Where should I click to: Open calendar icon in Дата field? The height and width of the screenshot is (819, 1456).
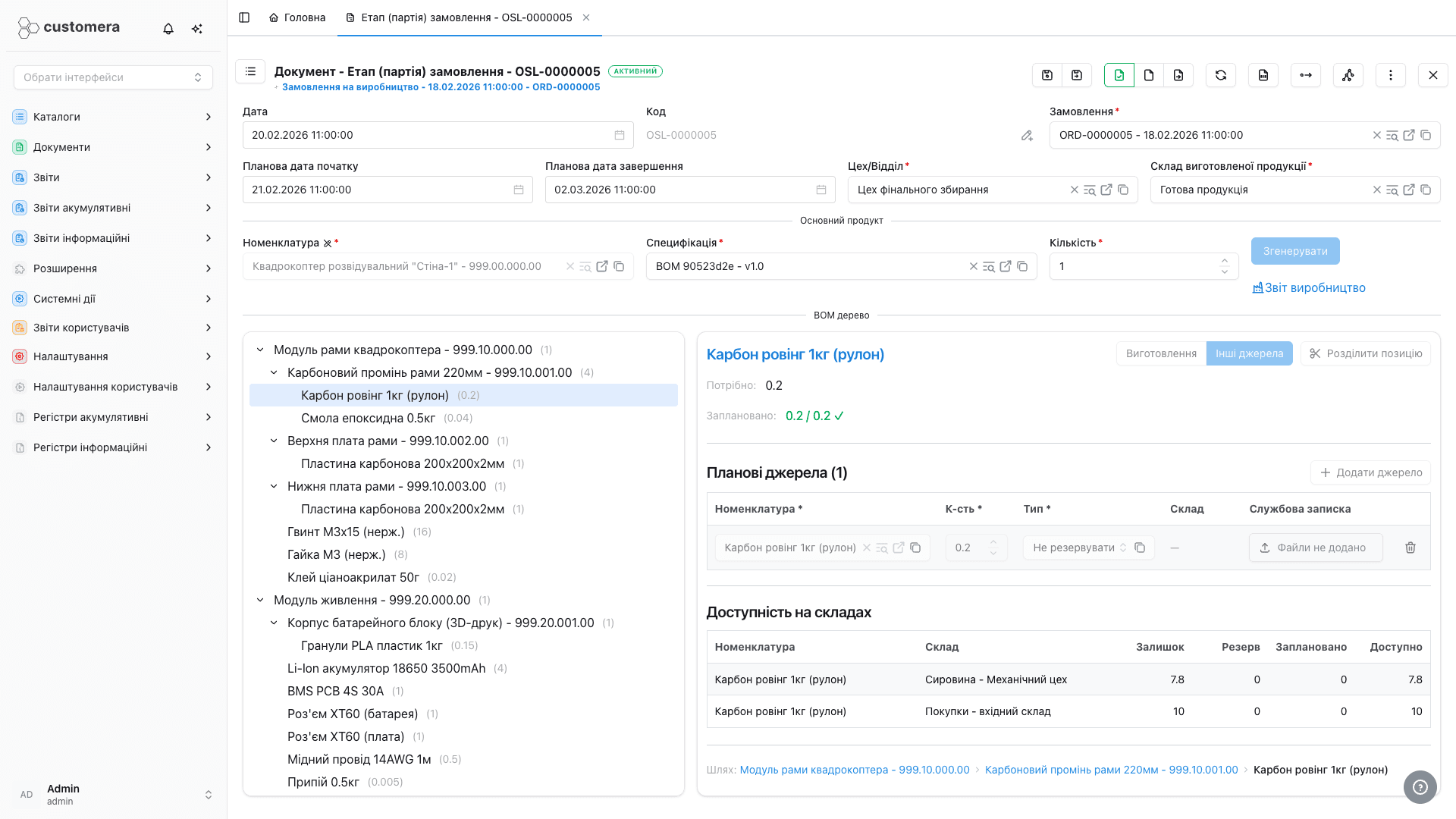620,135
